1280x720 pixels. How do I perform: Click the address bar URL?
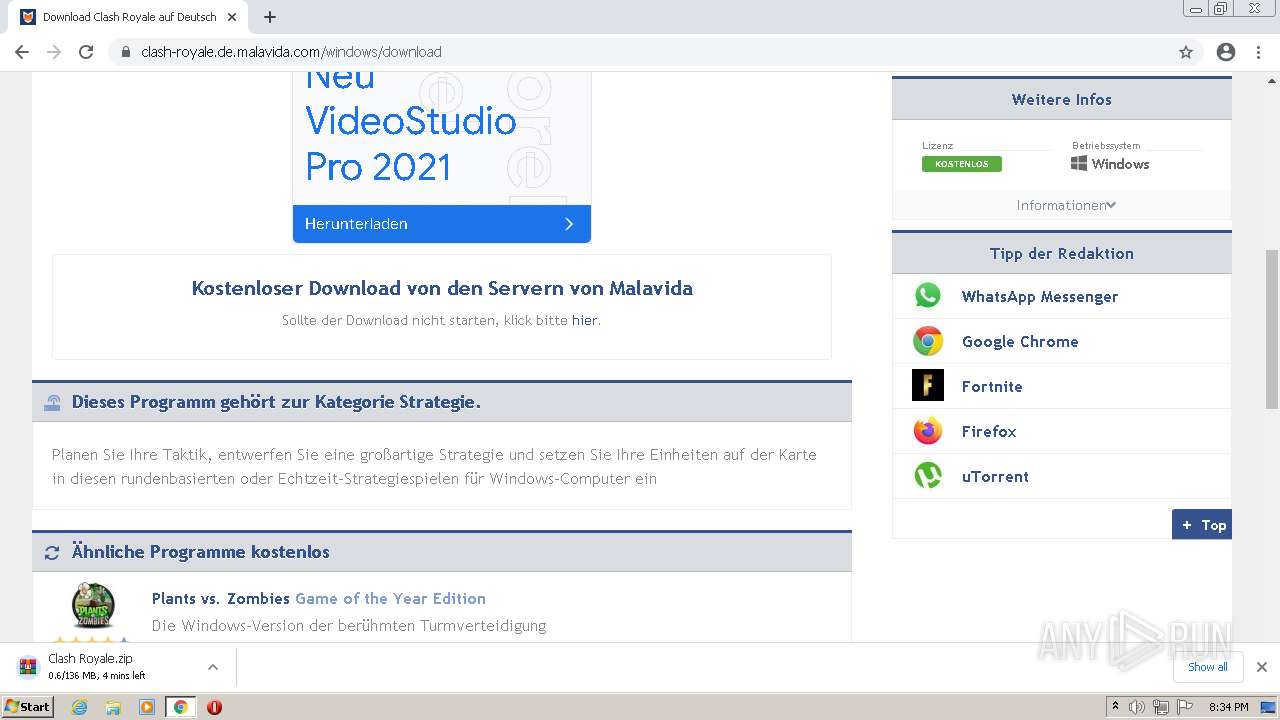[291, 52]
